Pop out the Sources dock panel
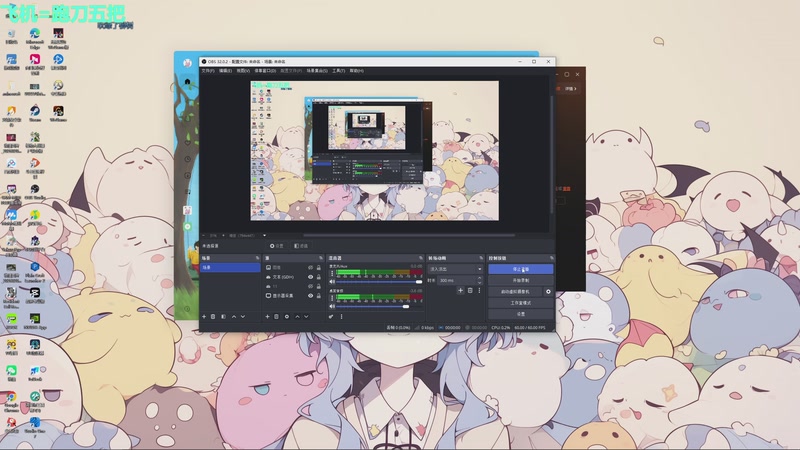 coord(321,258)
